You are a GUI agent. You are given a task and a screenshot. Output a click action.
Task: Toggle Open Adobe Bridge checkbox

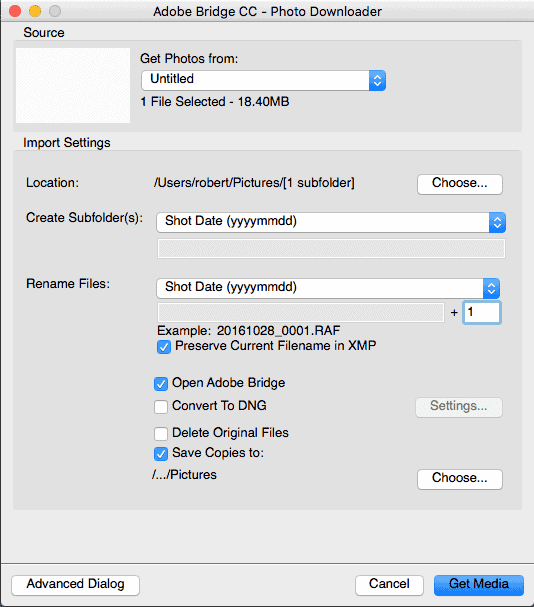click(x=161, y=384)
